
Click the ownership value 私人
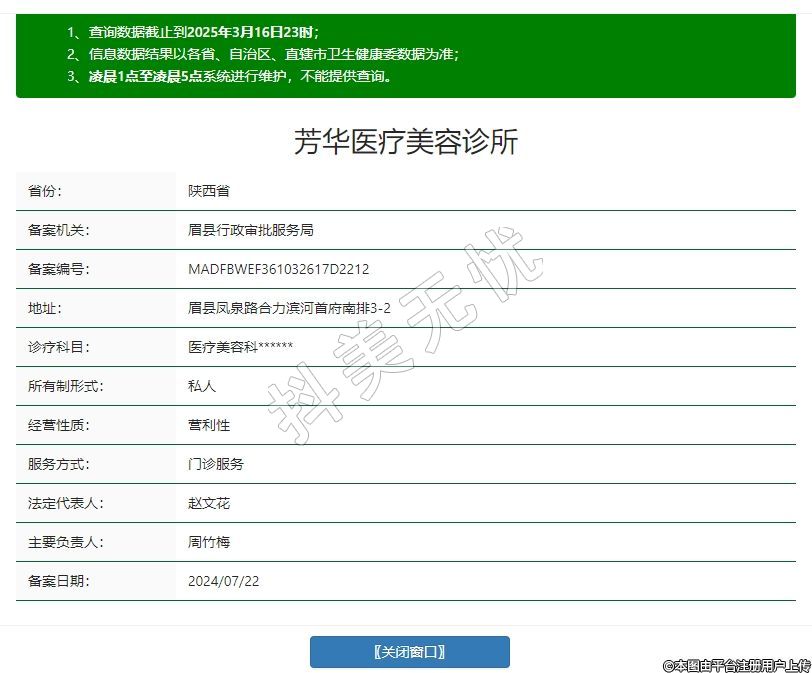[201, 386]
